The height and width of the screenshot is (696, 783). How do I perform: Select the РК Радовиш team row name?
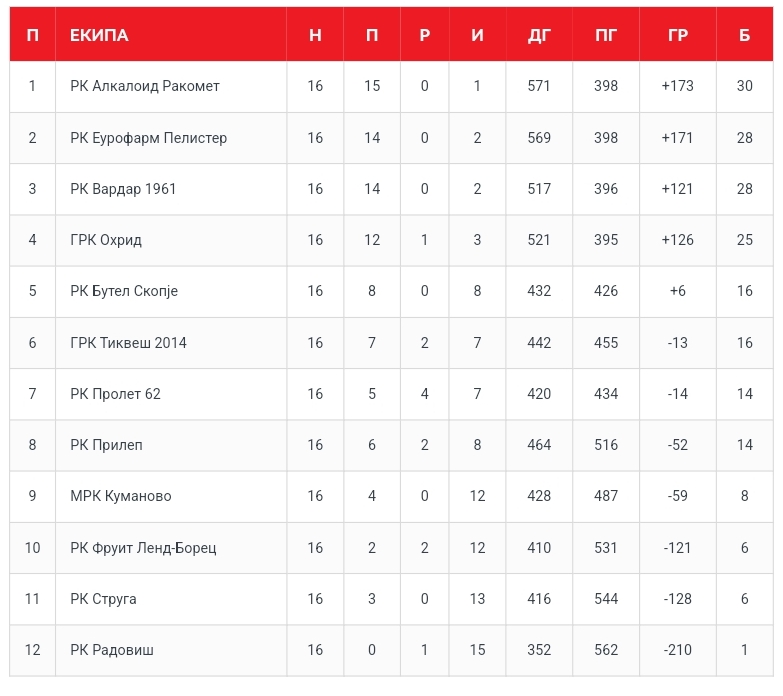coord(110,650)
